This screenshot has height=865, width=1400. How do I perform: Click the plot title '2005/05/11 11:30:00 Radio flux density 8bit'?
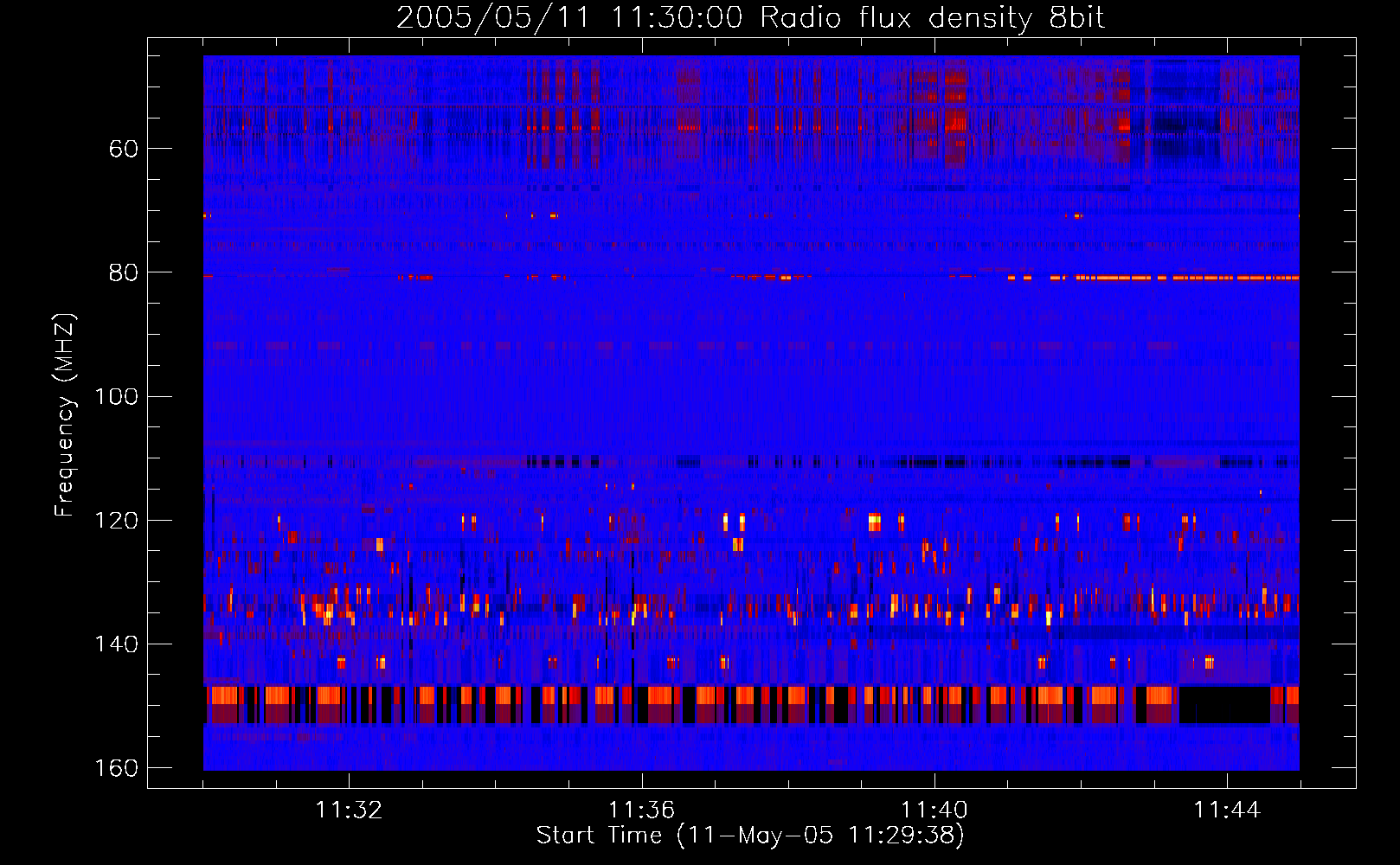(x=750, y=18)
